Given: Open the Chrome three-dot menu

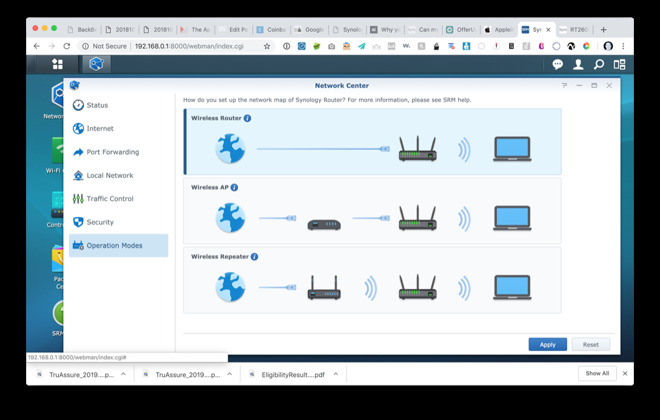Looking at the screenshot, I should [x=623, y=46].
